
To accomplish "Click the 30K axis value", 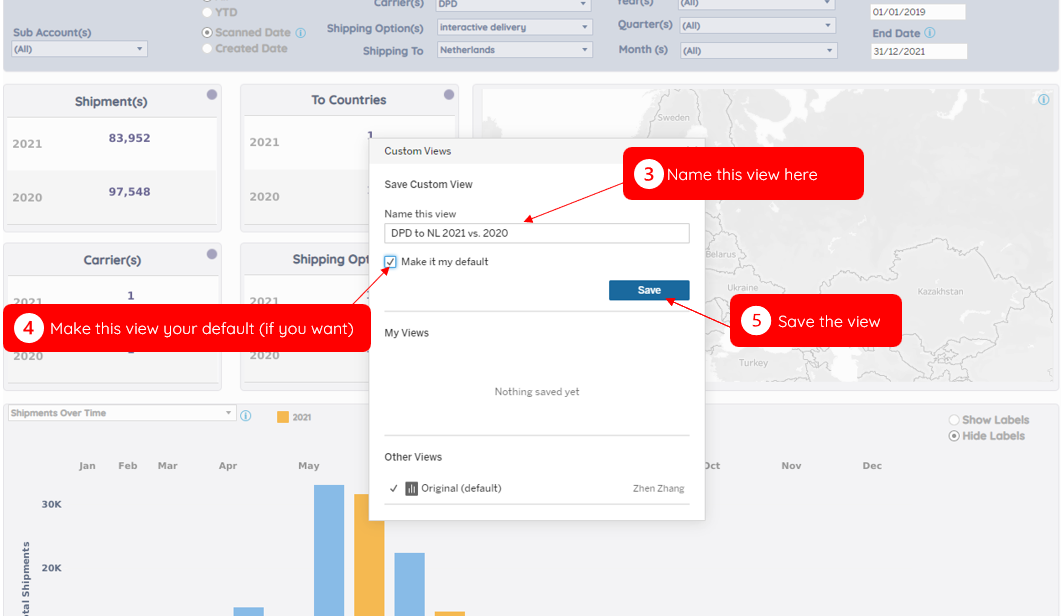I will [x=52, y=505].
